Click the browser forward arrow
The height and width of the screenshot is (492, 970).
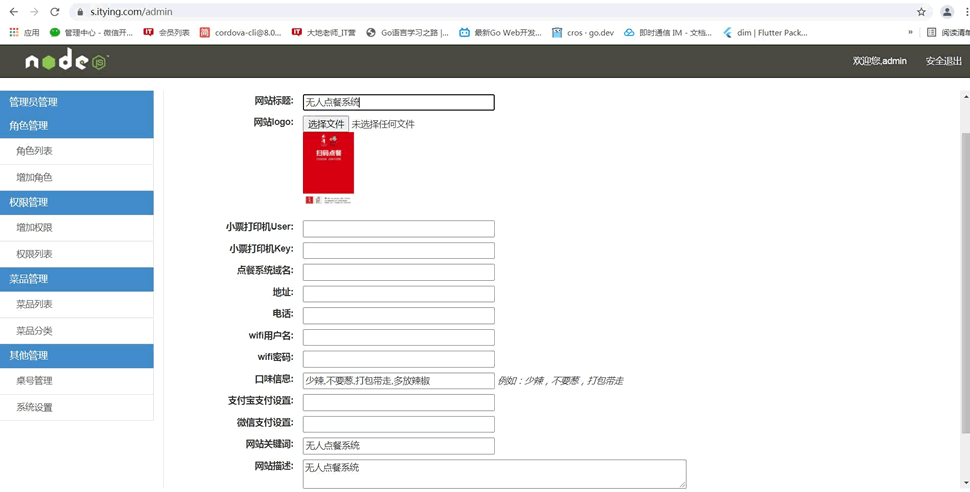[x=34, y=12]
